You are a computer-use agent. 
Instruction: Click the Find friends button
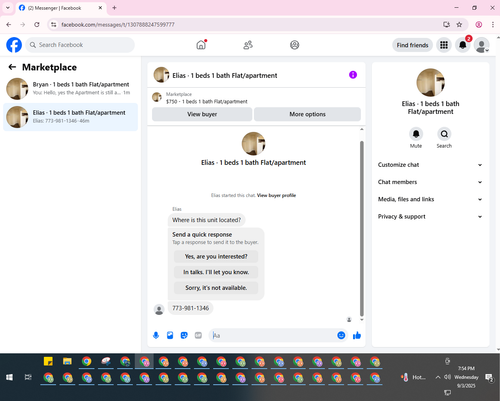pyautogui.click(x=412, y=45)
